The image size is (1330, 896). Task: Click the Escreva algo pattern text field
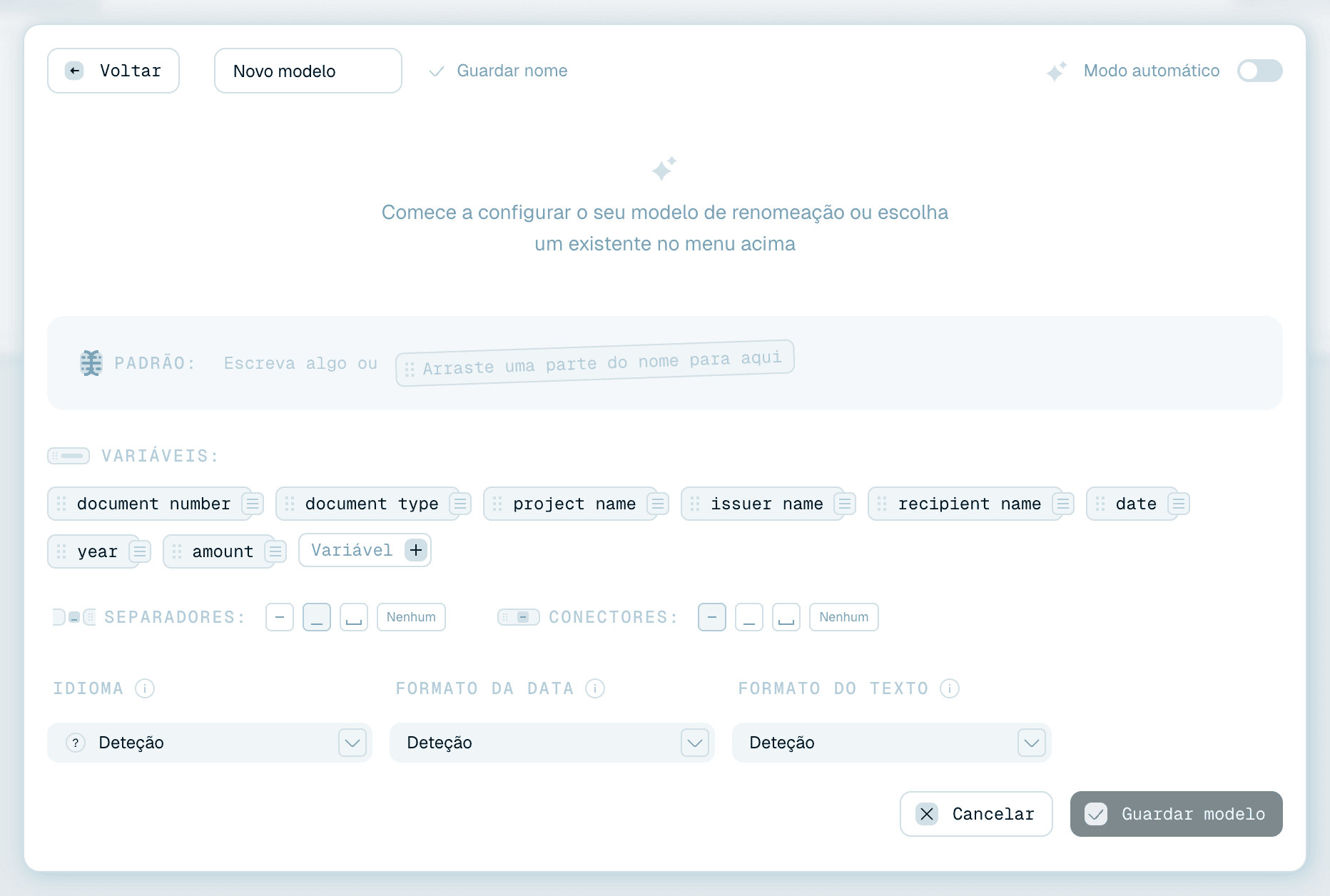(x=300, y=363)
